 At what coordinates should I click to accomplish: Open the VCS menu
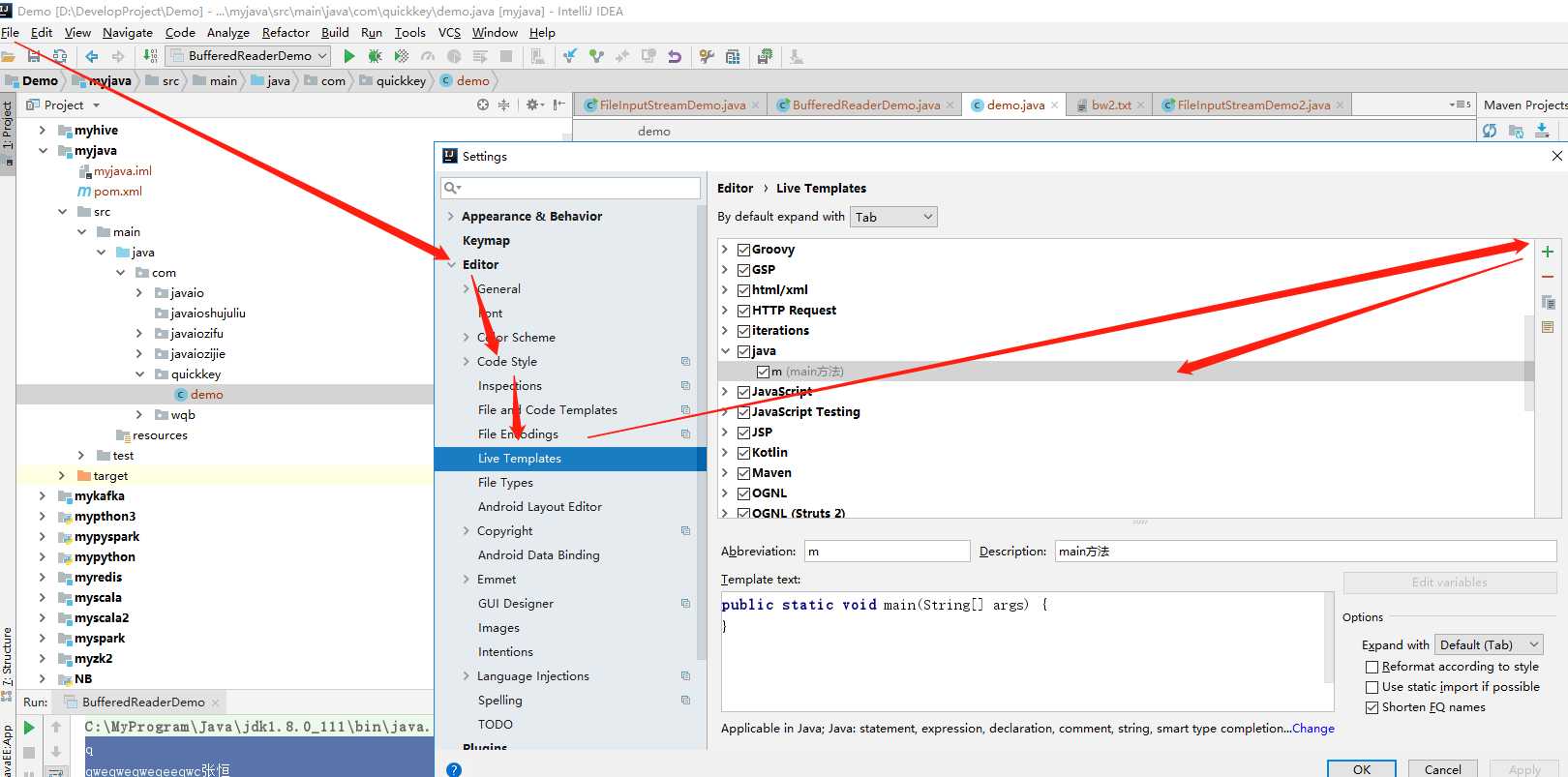(x=449, y=32)
